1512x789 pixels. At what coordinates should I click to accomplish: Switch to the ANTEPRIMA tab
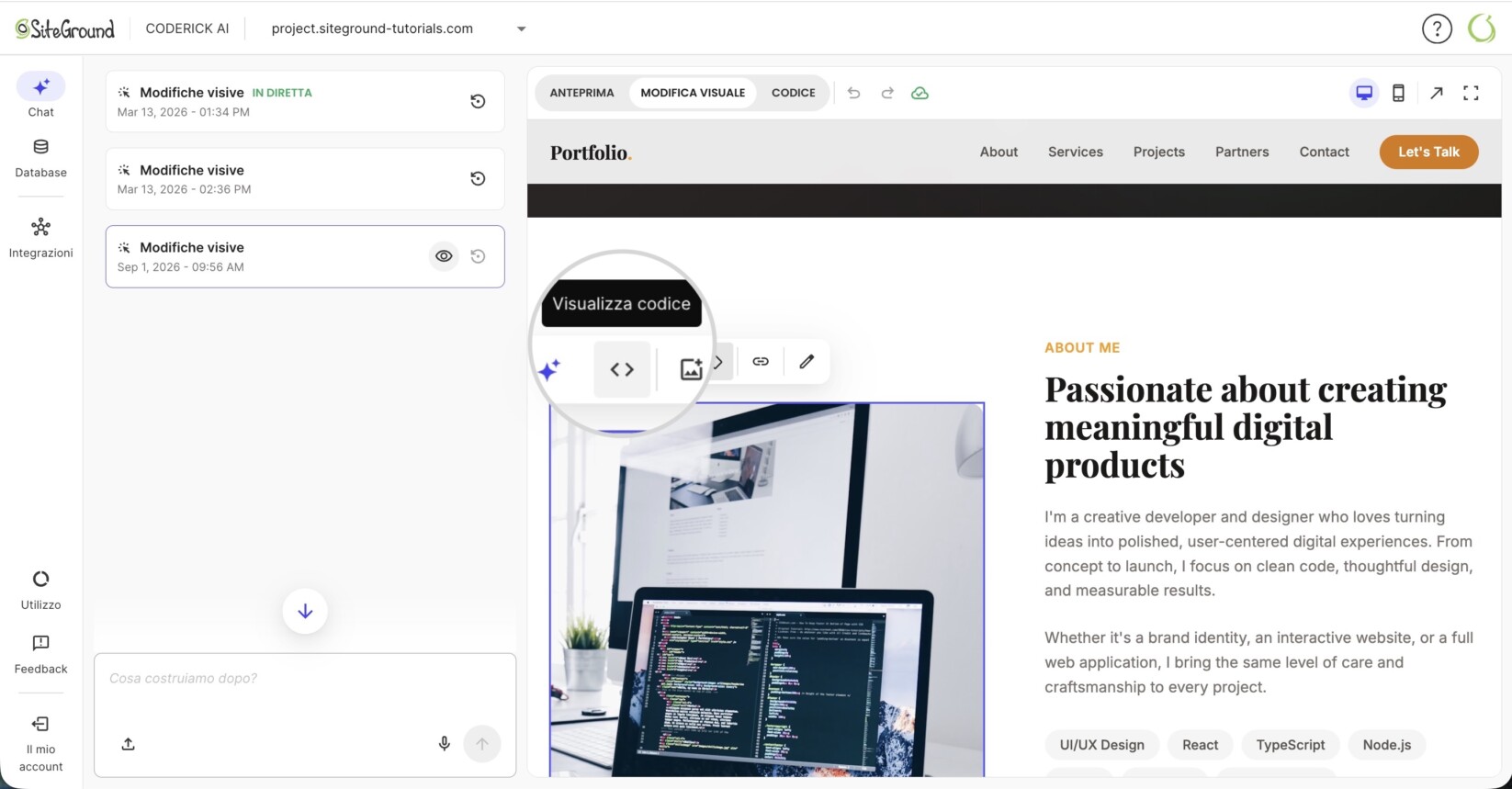click(x=581, y=93)
